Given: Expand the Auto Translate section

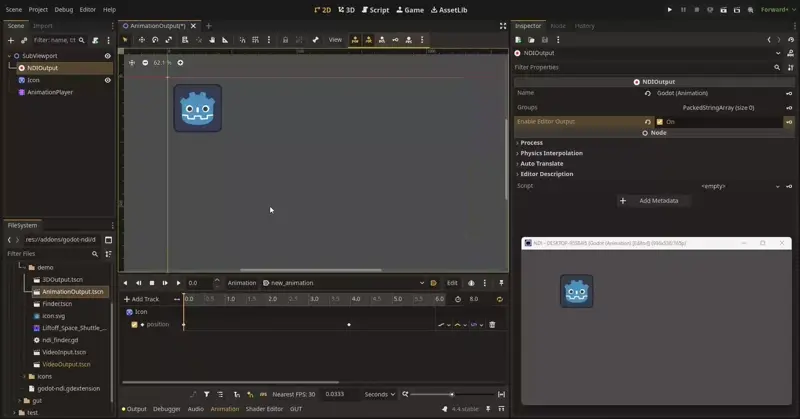Looking at the screenshot, I should [x=541, y=164].
